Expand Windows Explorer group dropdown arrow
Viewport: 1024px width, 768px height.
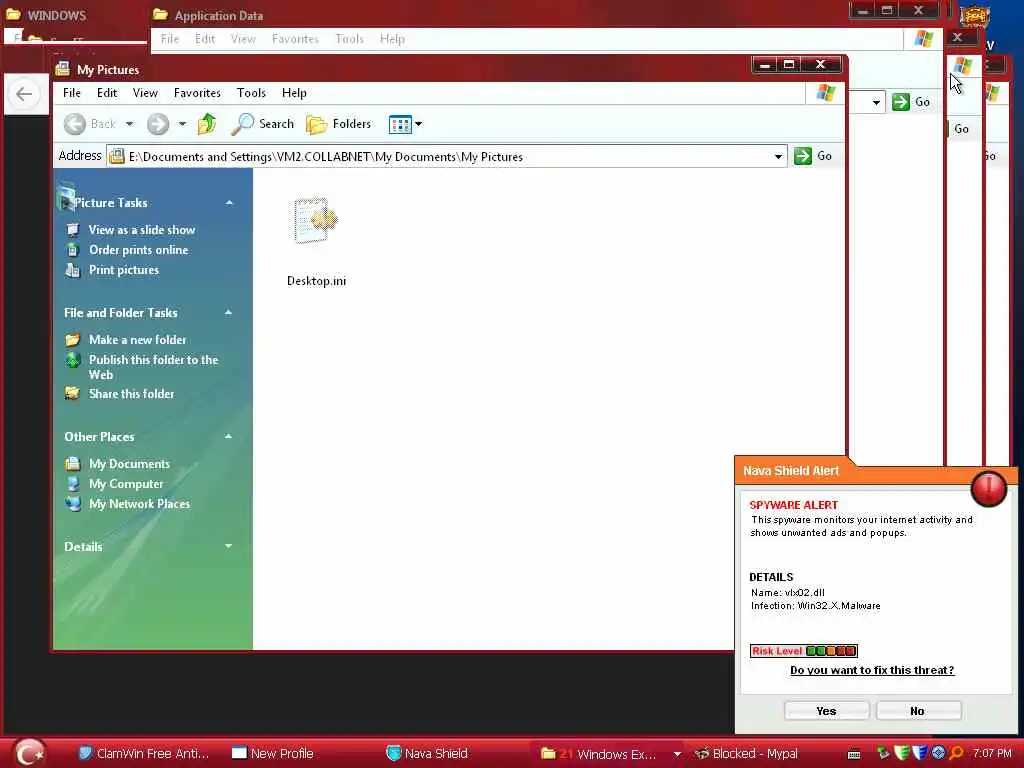coord(677,754)
